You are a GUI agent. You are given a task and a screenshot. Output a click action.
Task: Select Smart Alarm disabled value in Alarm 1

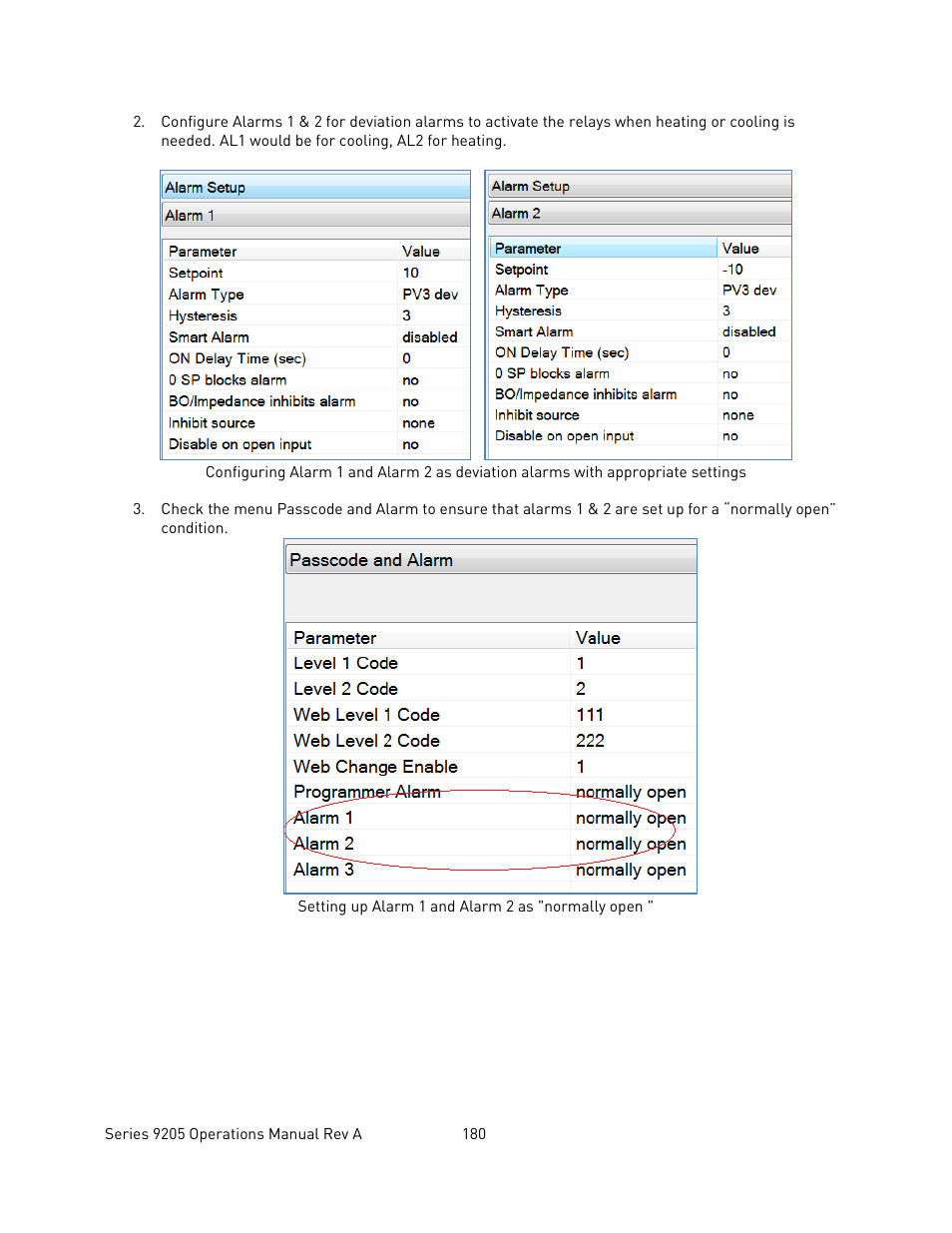click(430, 337)
